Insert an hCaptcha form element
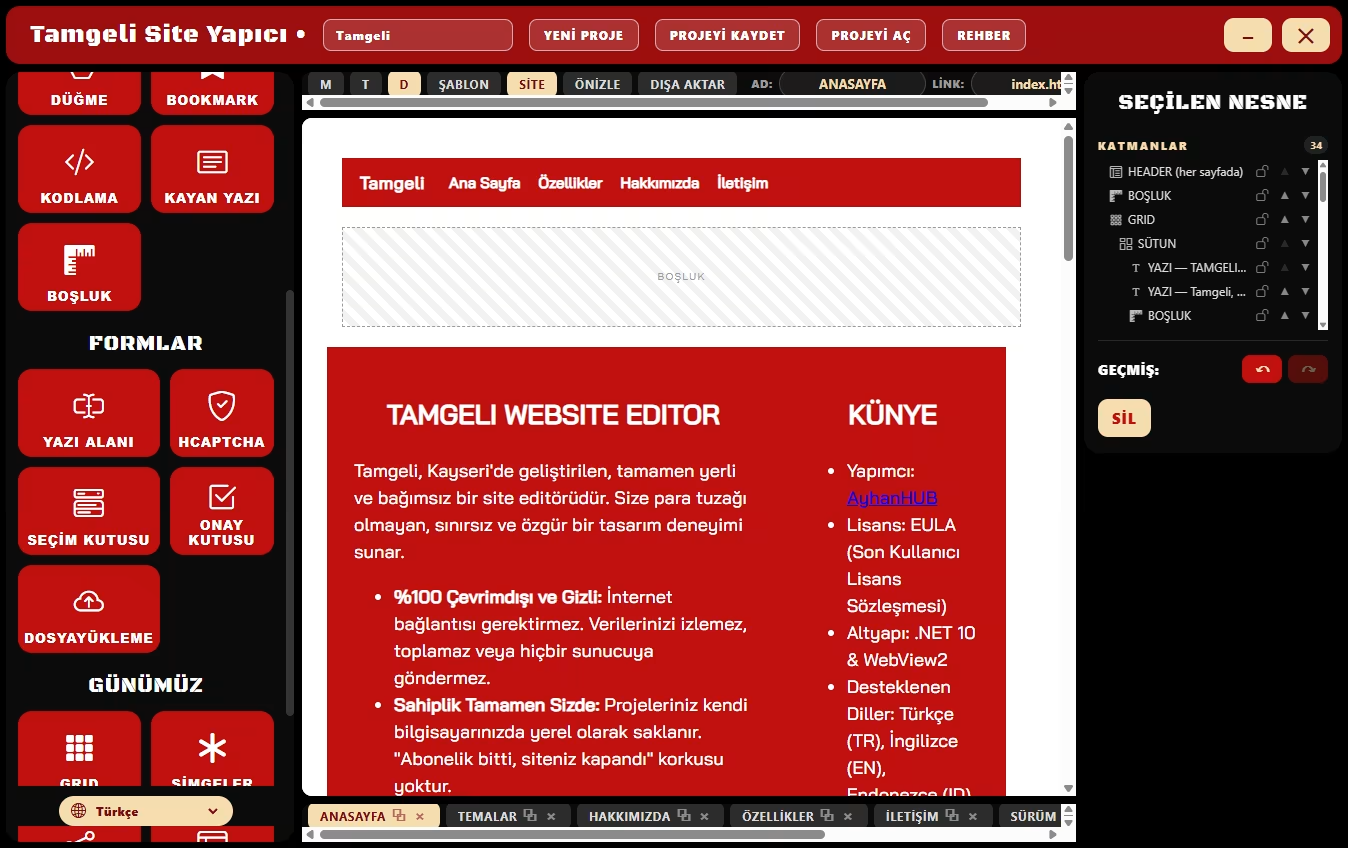The width and height of the screenshot is (1348, 848). pyautogui.click(x=222, y=413)
